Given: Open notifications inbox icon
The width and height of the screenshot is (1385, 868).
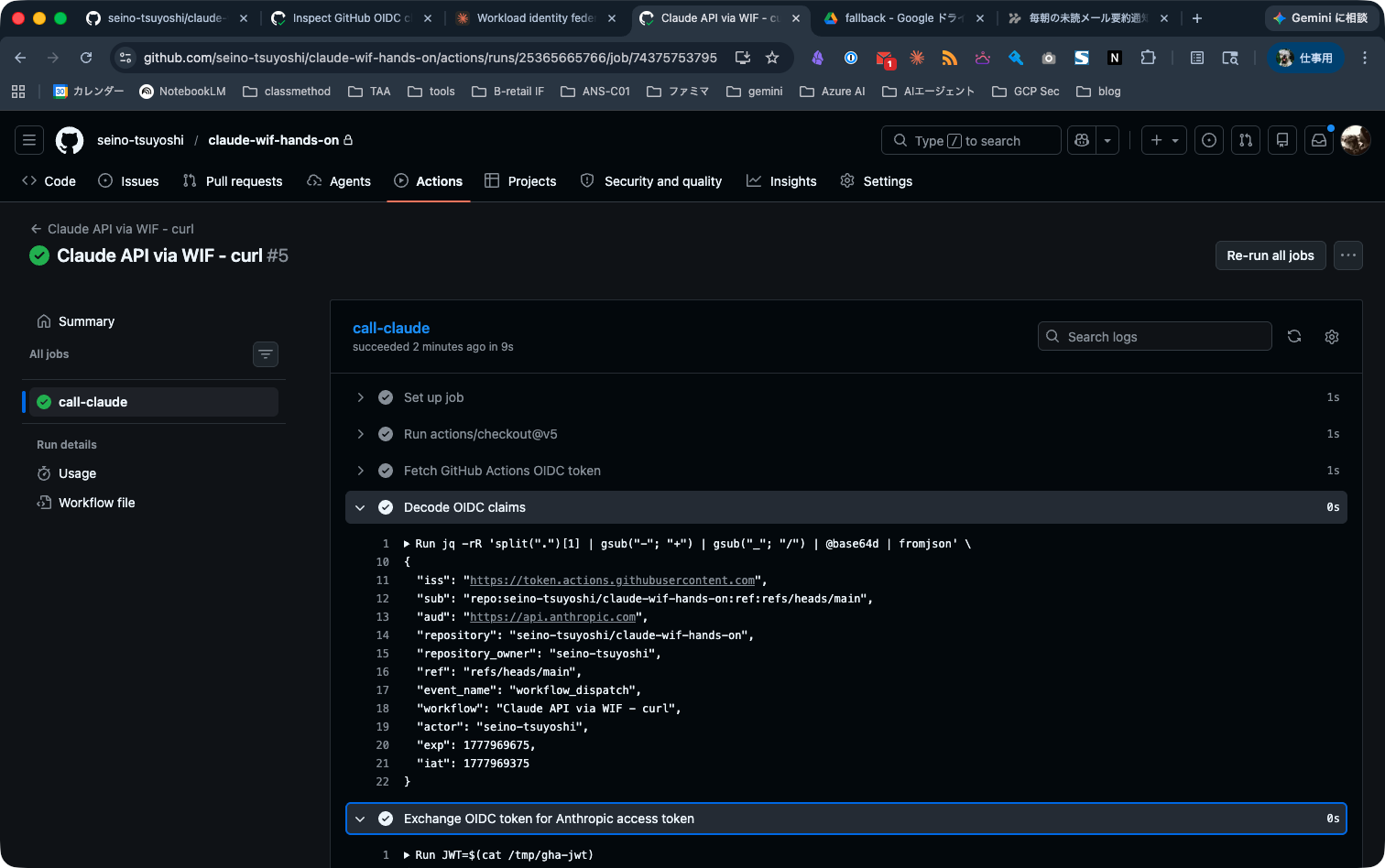Looking at the screenshot, I should (1319, 140).
